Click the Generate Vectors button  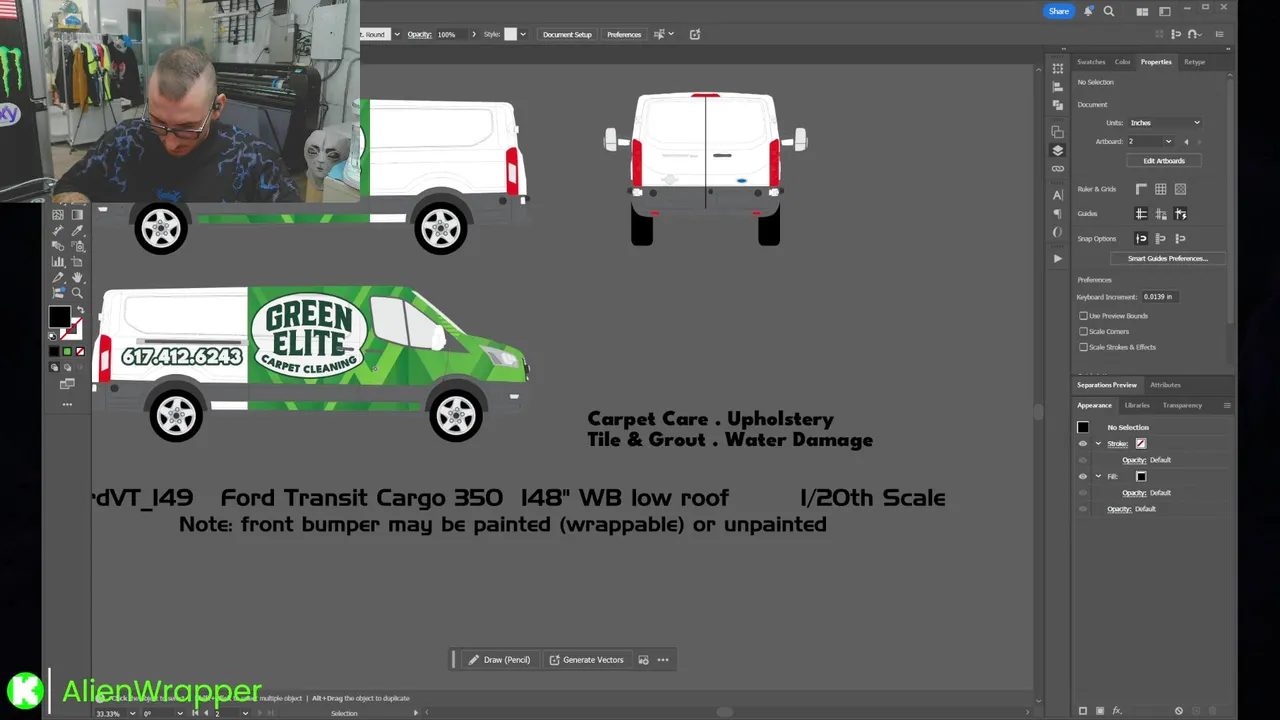pyautogui.click(x=586, y=660)
